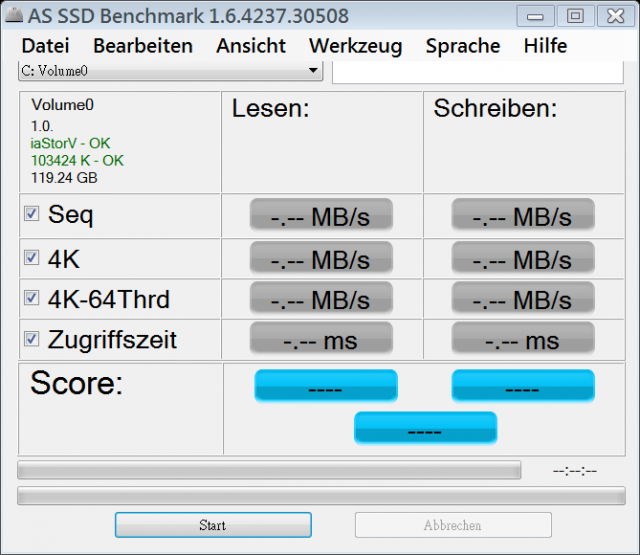This screenshot has width=640, height=555.
Task: Click the Schreiben: column header
Action: coord(495,109)
